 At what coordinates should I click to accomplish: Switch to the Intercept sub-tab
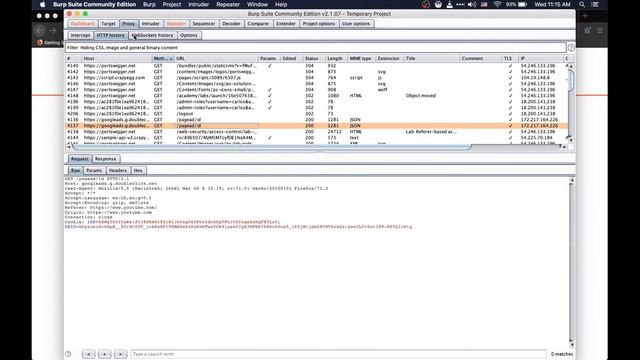[x=80, y=35]
